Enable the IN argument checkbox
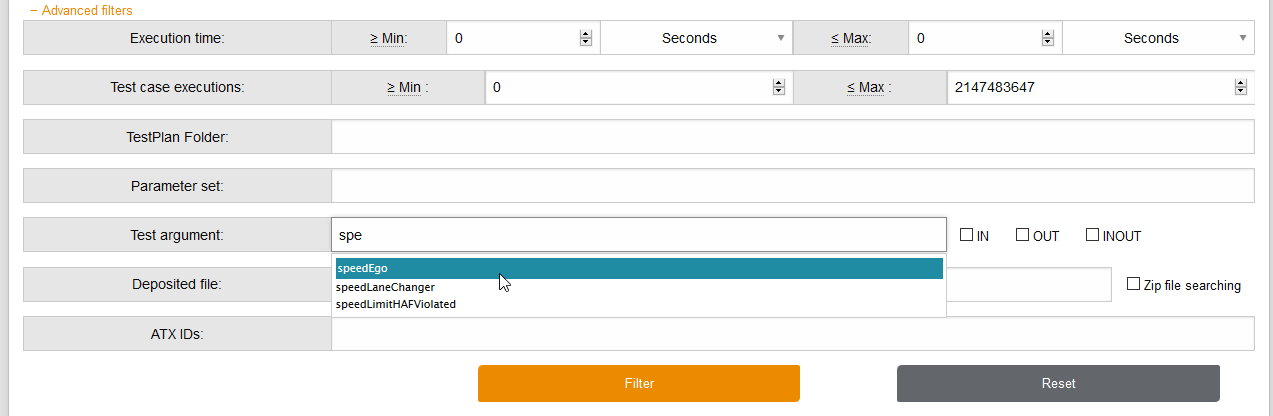 coord(966,235)
